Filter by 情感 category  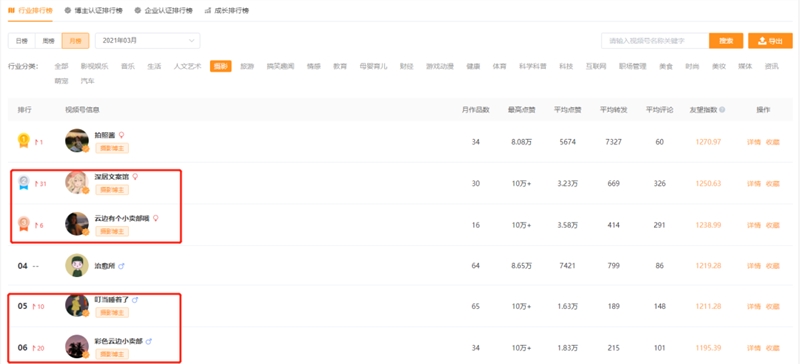pos(313,66)
